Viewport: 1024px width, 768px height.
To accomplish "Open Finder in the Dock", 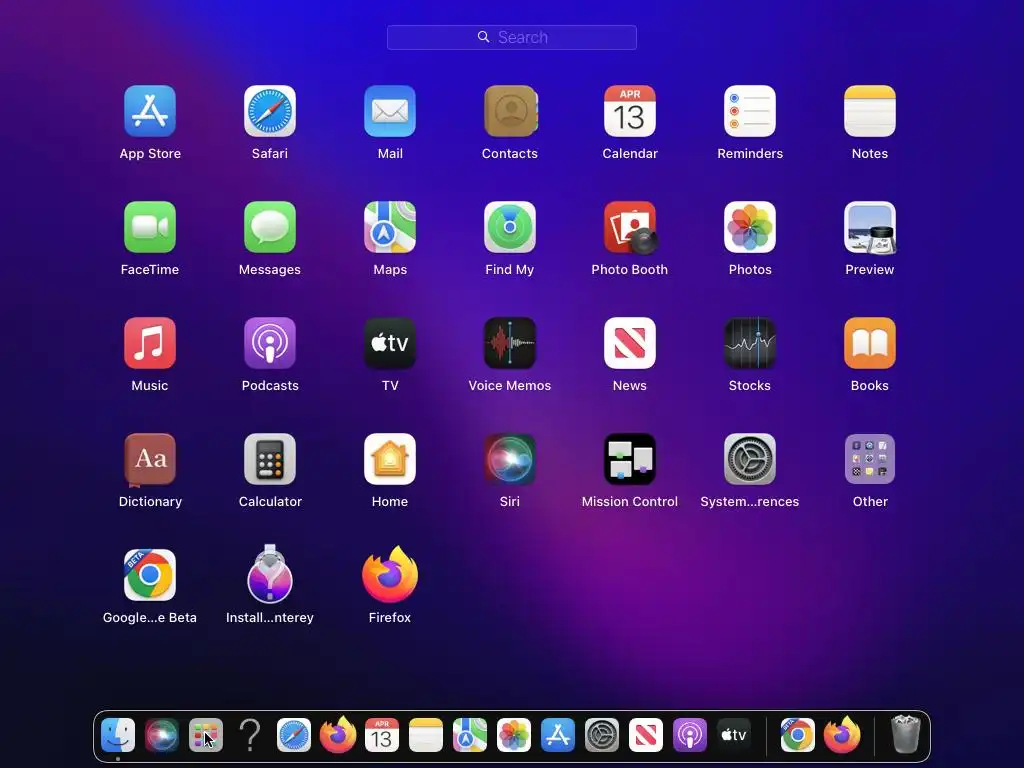I will pos(118,735).
